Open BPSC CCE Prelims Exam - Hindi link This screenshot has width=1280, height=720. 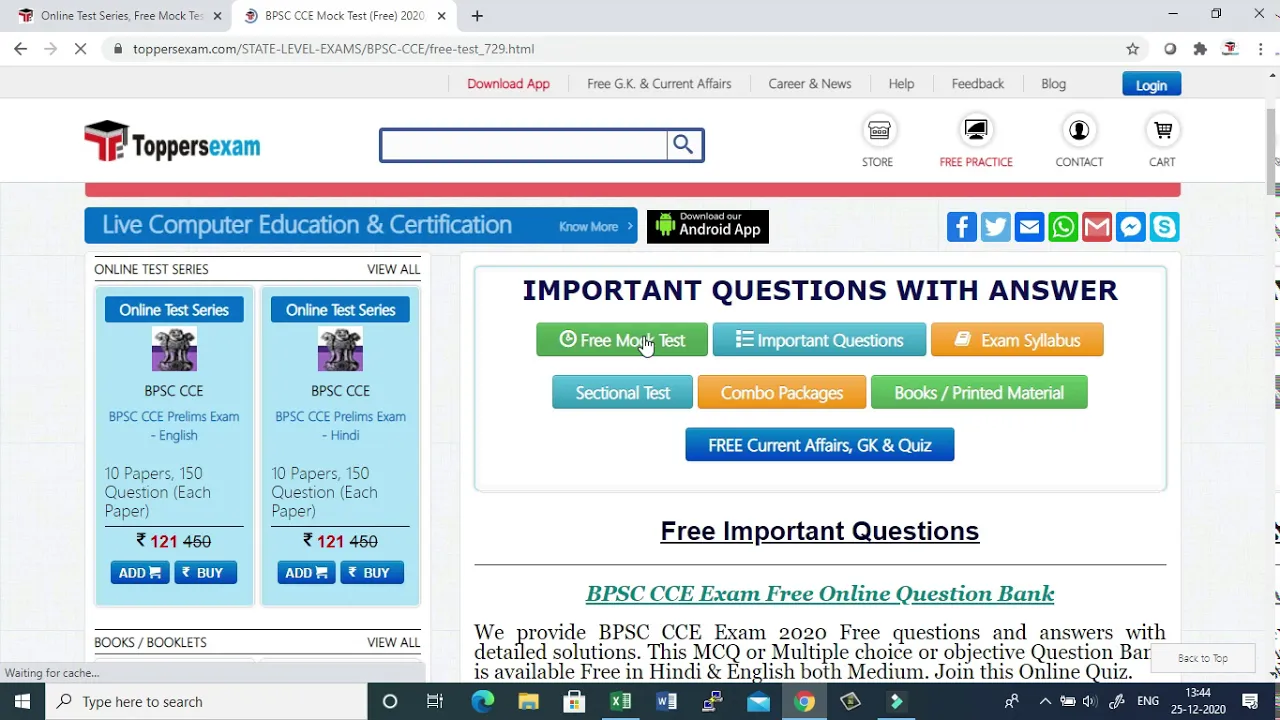(340, 426)
